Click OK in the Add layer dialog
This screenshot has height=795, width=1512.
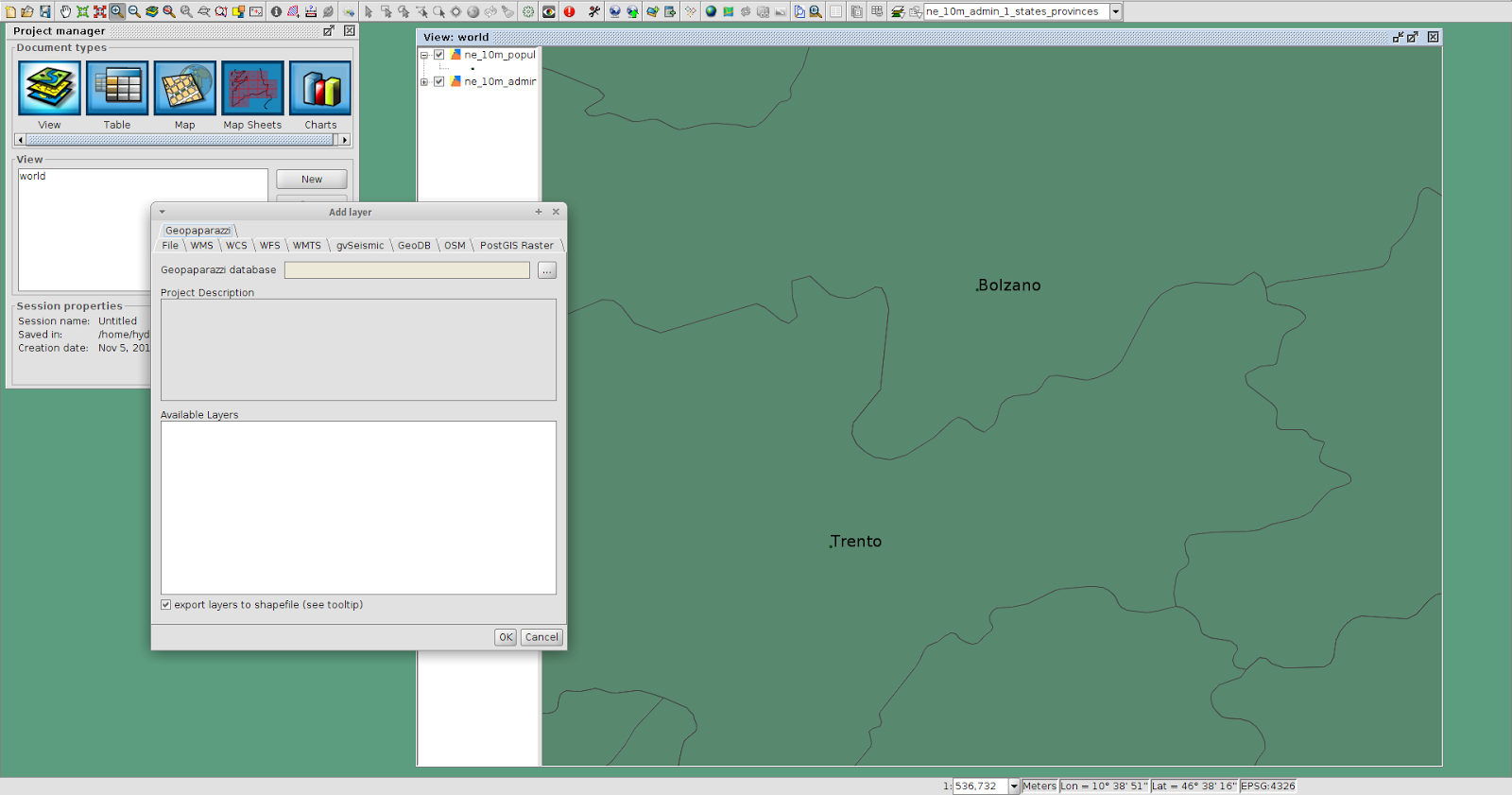coord(506,637)
